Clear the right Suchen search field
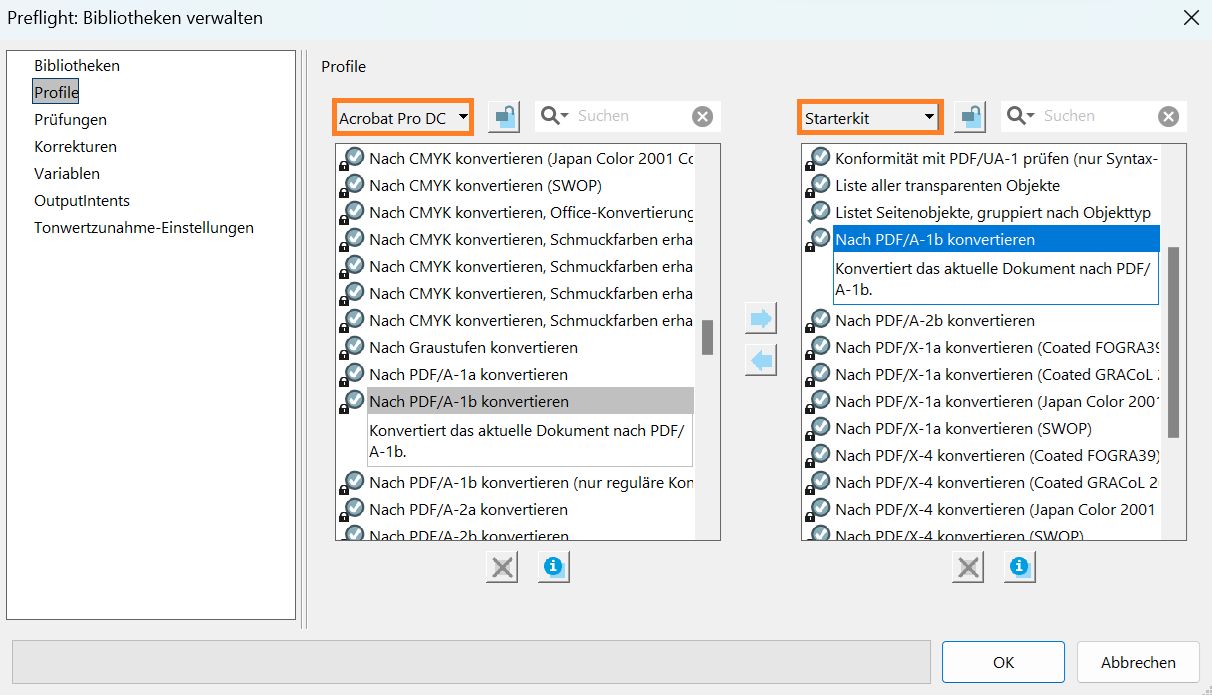 [x=1168, y=117]
